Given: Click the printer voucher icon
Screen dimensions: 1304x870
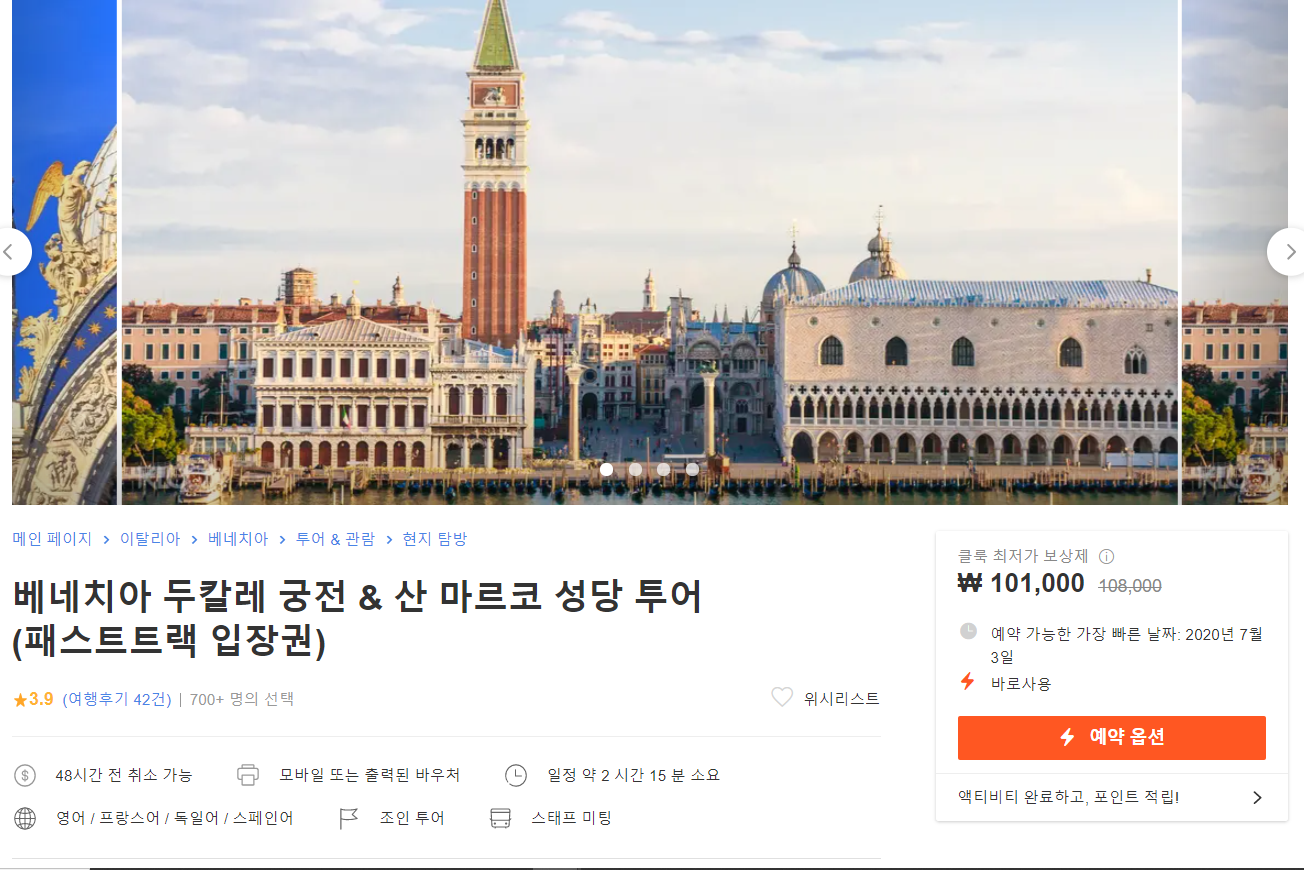Looking at the screenshot, I should pos(248,775).
